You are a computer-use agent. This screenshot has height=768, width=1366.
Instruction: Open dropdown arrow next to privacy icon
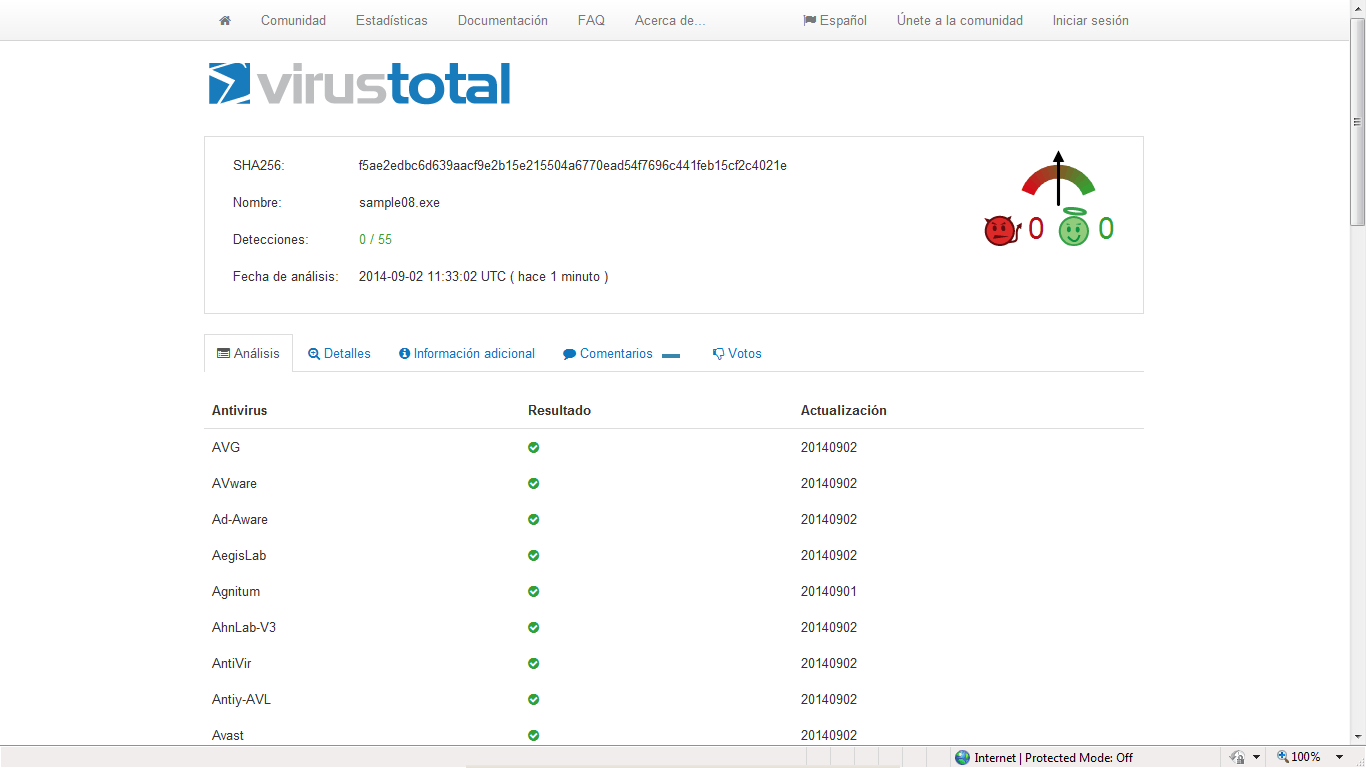1256,757
